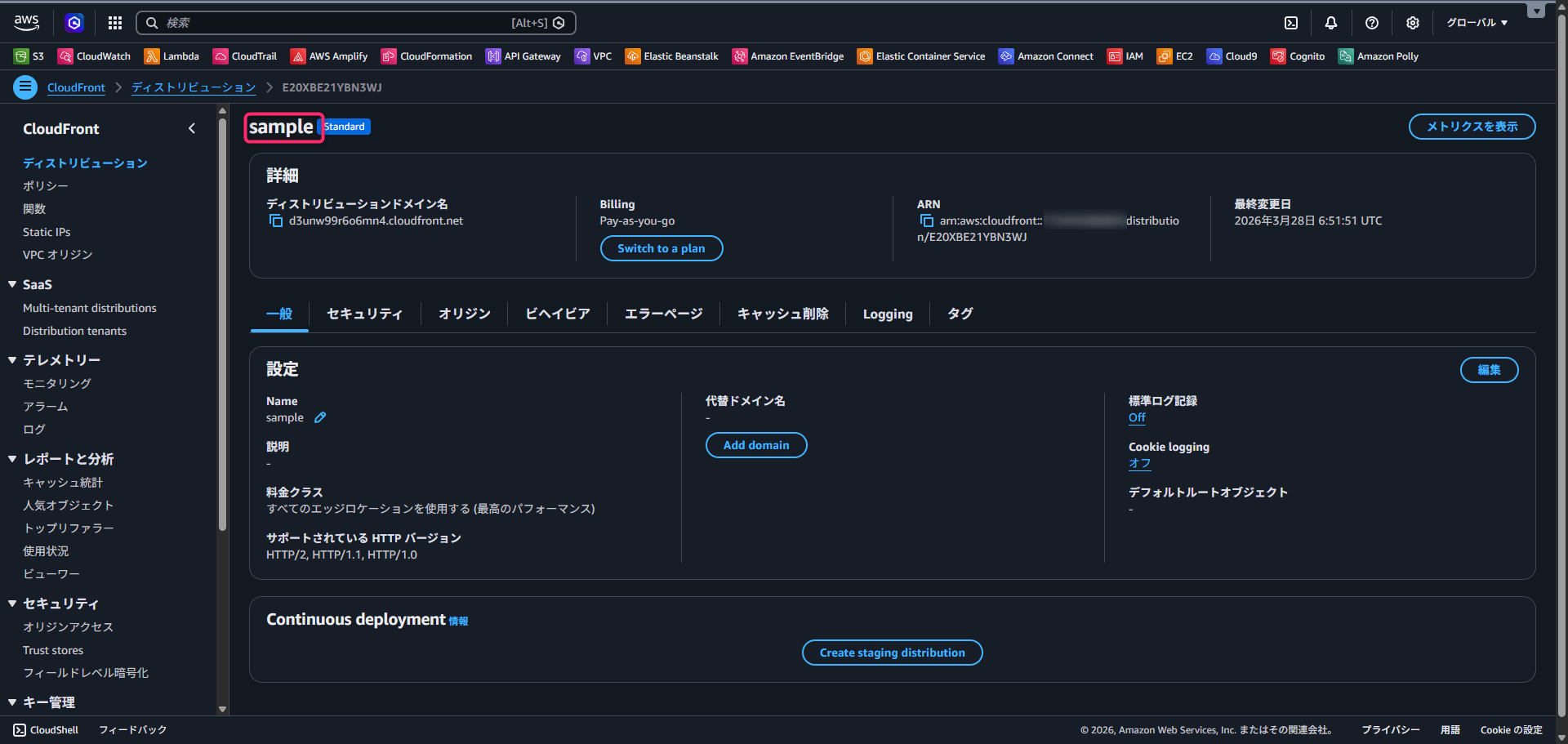Image resolution: width=1568 pixels, height=744 pixels.
Task: Copy the distribution domain name
Action: tap(276, 221)
